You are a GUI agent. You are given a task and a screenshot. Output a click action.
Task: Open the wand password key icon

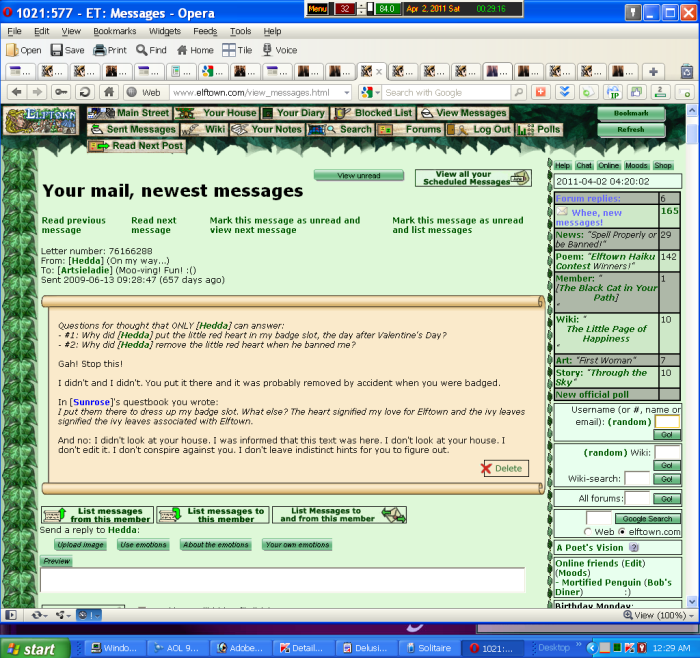tap(60, 92)
